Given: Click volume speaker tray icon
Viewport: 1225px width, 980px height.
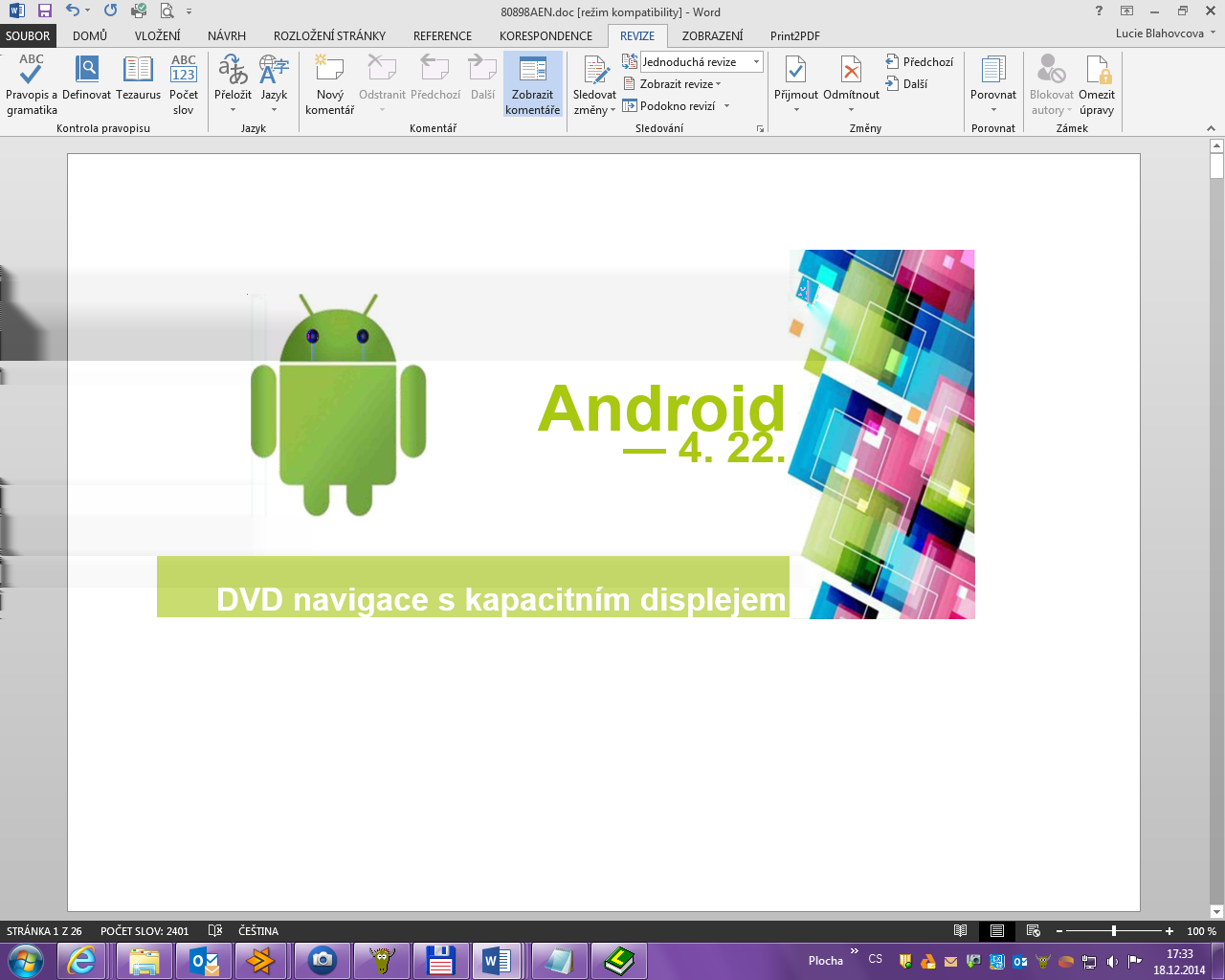Looking at the screenshot, I should pos(1111,961).
